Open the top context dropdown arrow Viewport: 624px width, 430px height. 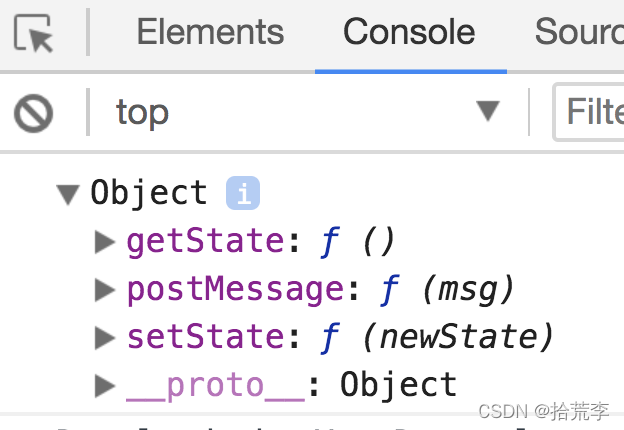point(488,111)
